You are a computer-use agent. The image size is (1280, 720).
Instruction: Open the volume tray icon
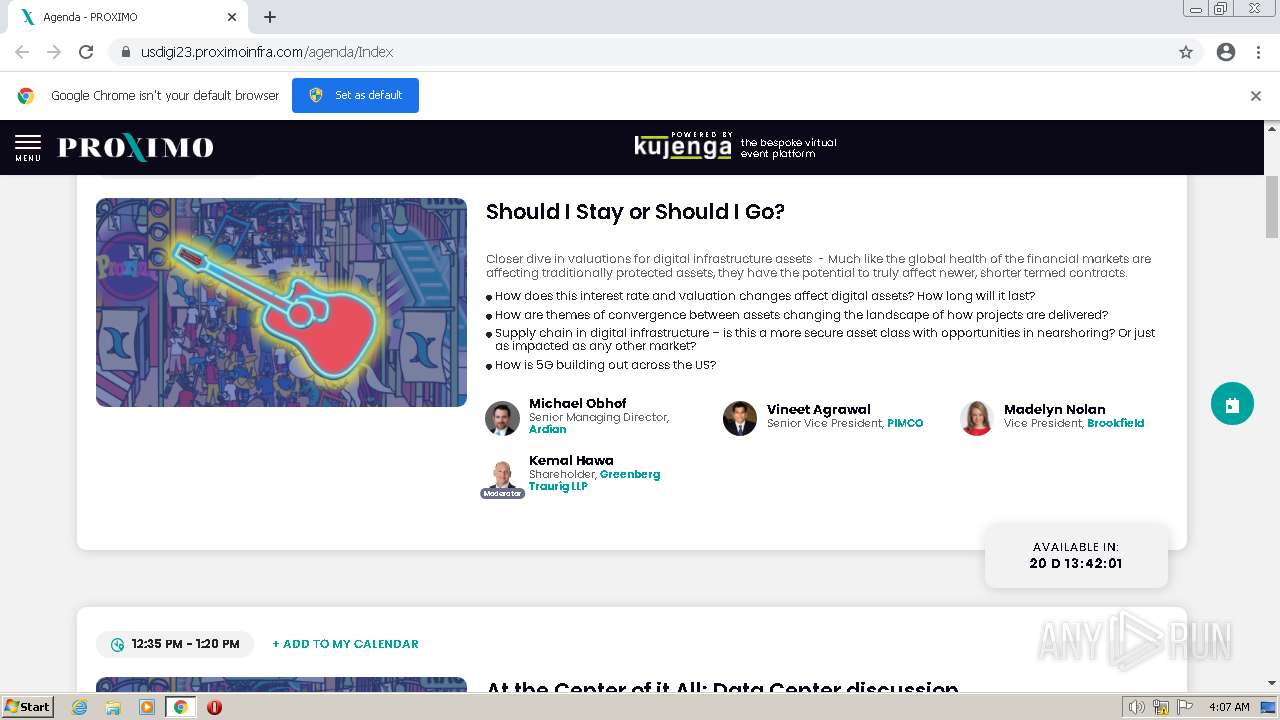tap(1137, 707)
